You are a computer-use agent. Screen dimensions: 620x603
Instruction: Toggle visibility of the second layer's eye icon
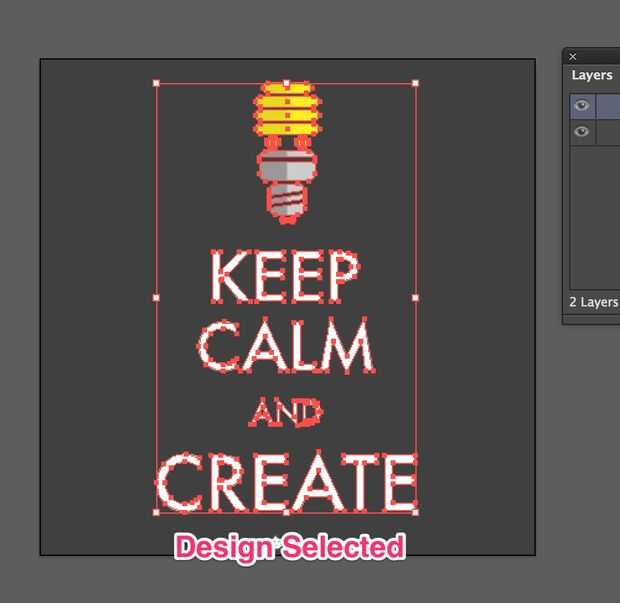pyautogui.click(x=582, y=131)
